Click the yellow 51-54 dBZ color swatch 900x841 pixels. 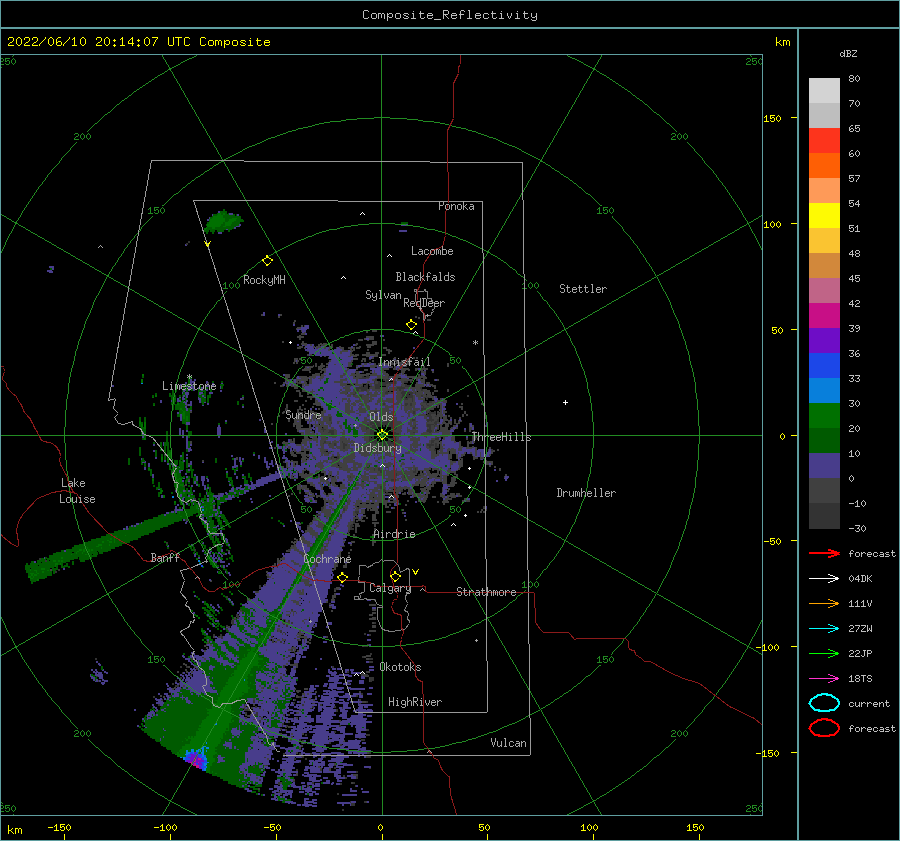coord(824,216)
